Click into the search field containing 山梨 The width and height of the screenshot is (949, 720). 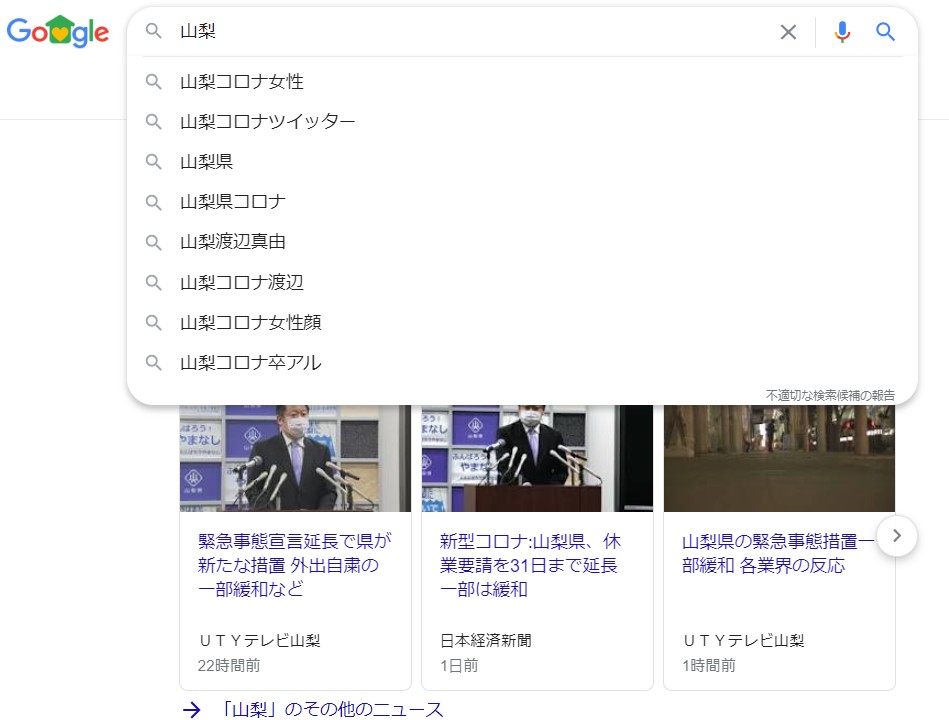[x=472, y=31]
